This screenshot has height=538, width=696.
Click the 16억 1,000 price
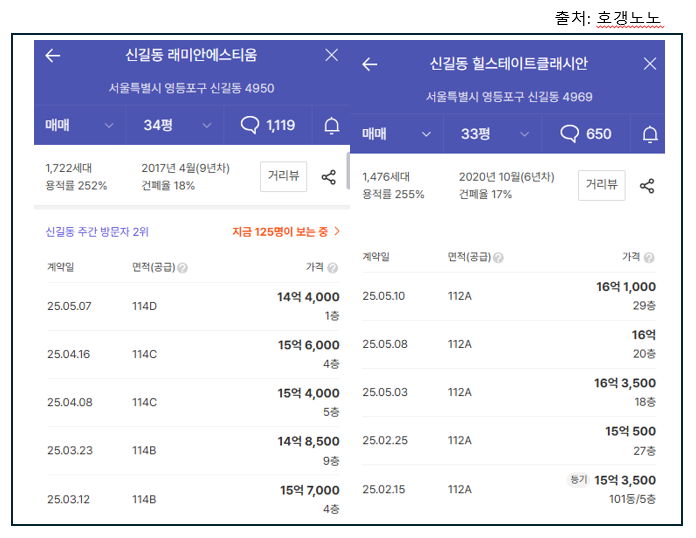626,287
